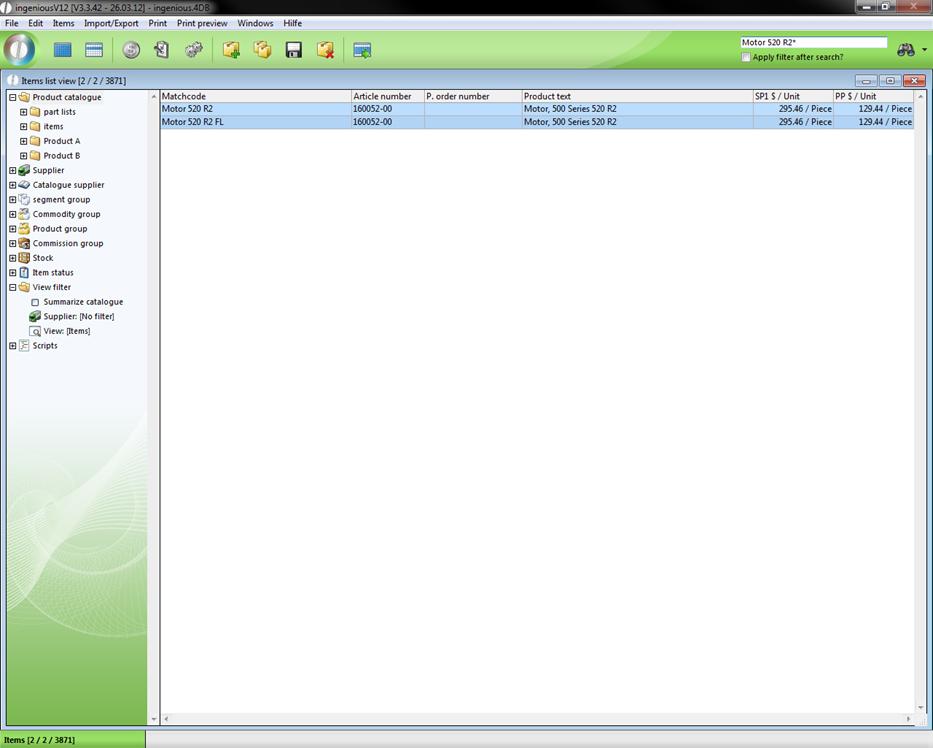The width and height of the screenshot is (933, 748).
Task: Expand the Stock tree node
Action: [13, 258]
